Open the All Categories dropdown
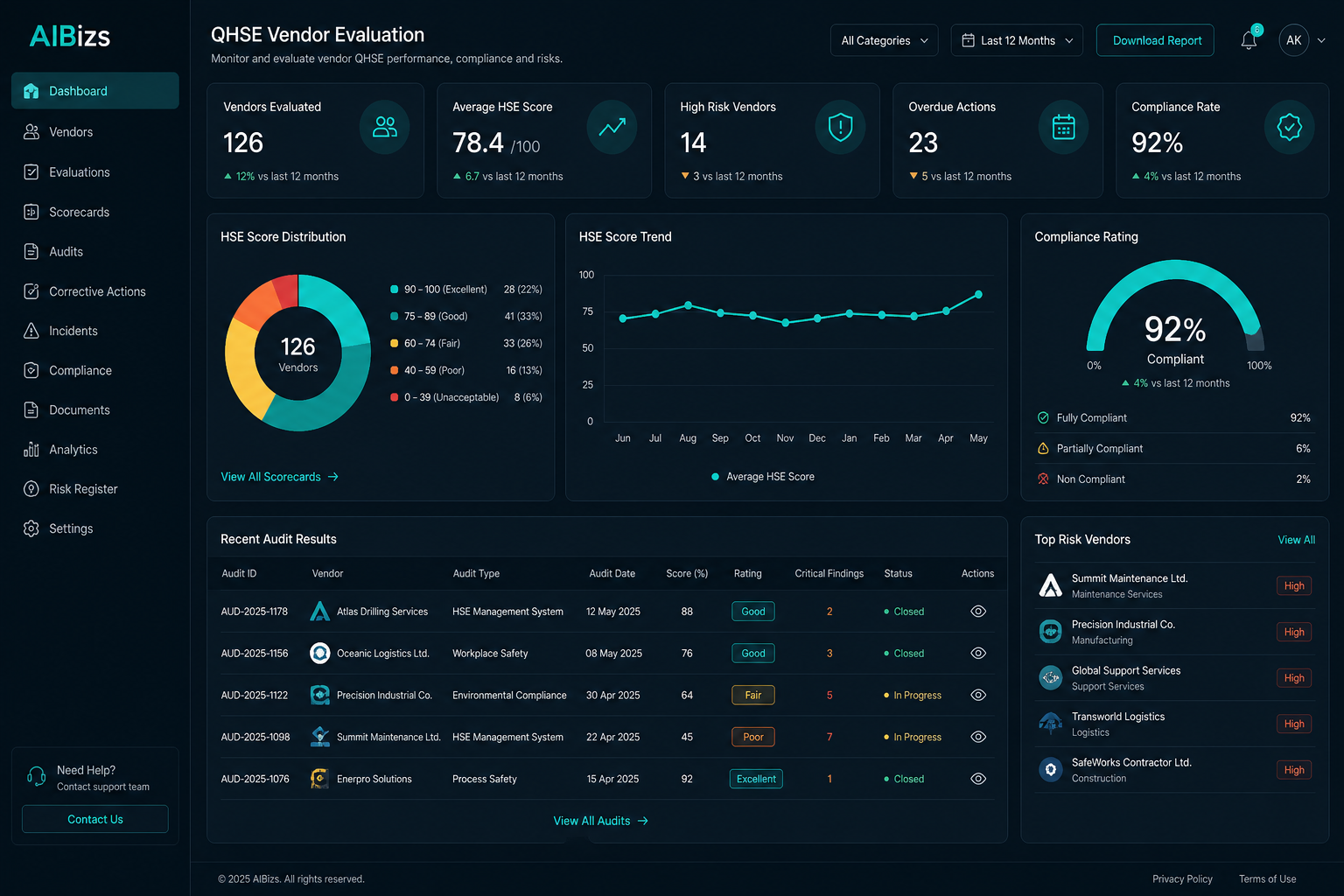 pos(884,40)
